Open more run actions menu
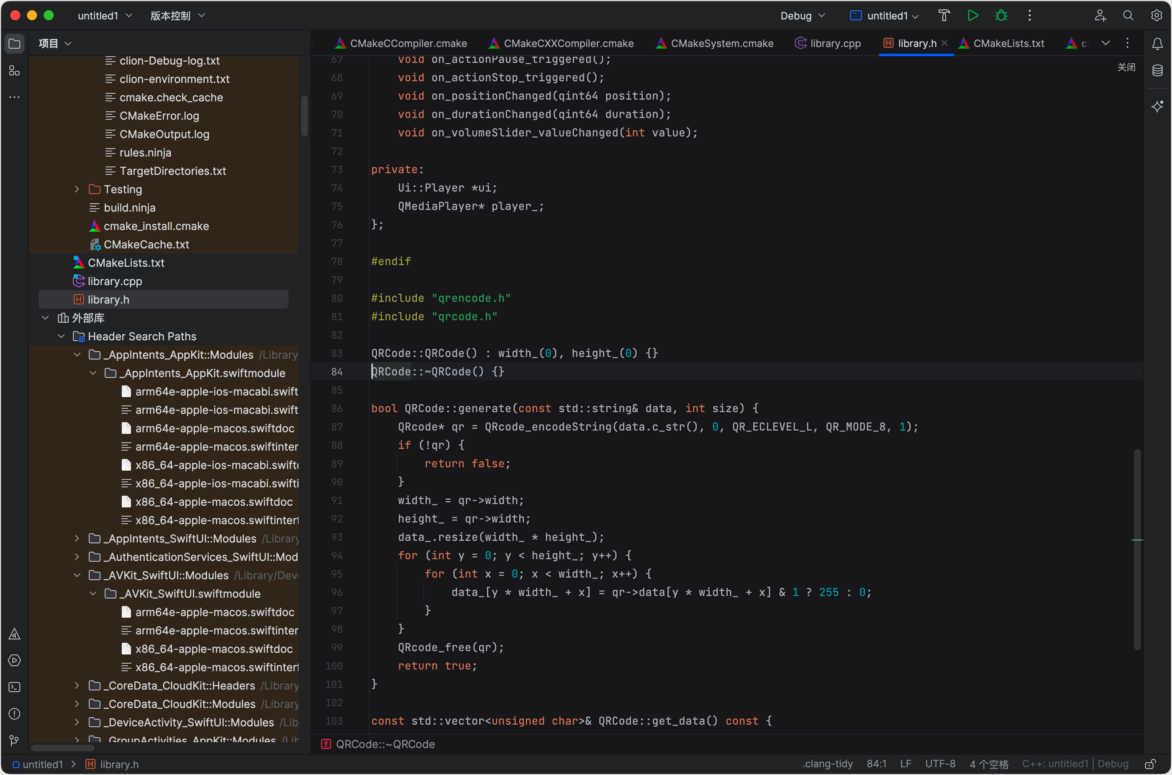1172x775 pixels. pyautogui.click(x=1029, y=16)
